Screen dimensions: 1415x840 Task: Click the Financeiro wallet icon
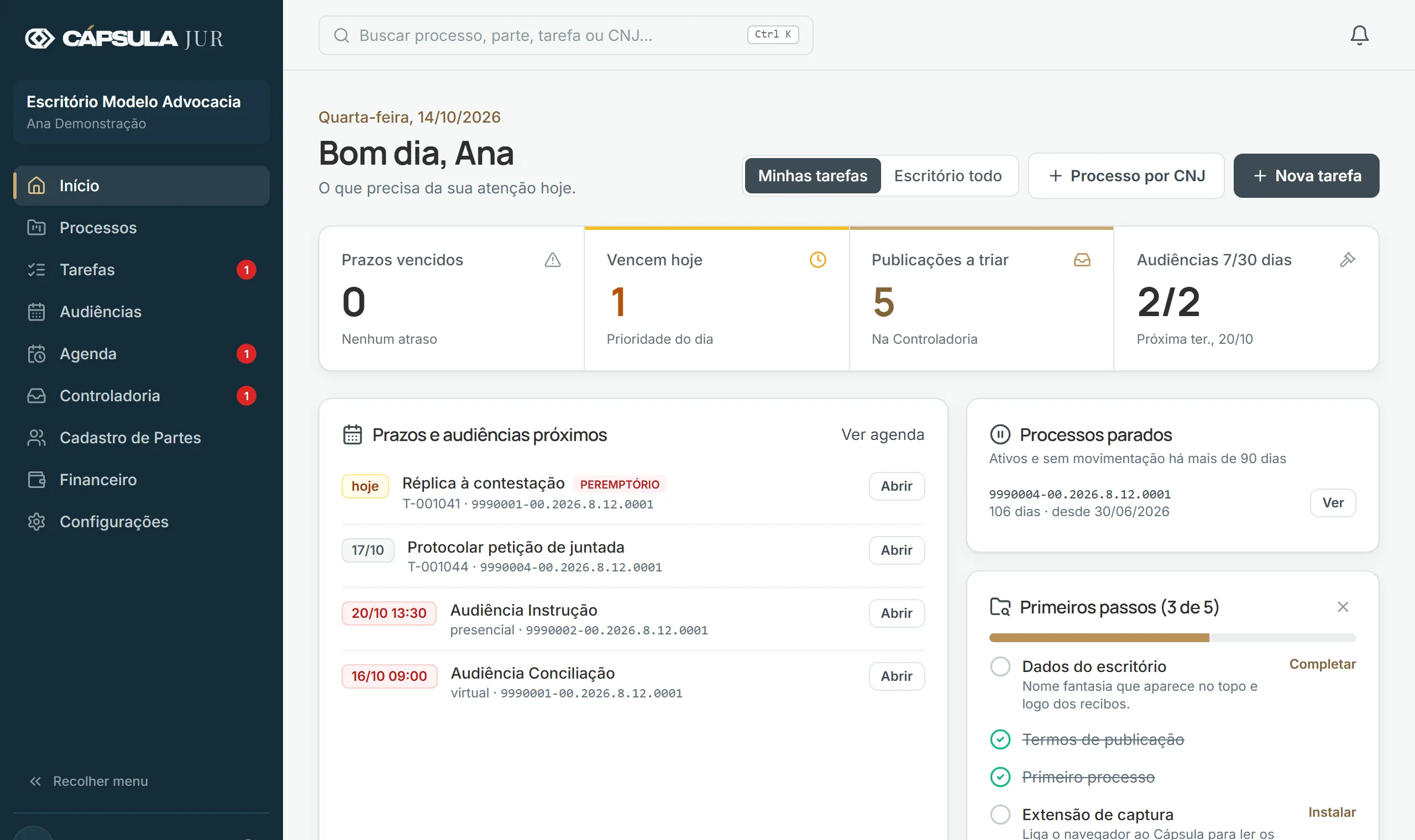point(37,480)
